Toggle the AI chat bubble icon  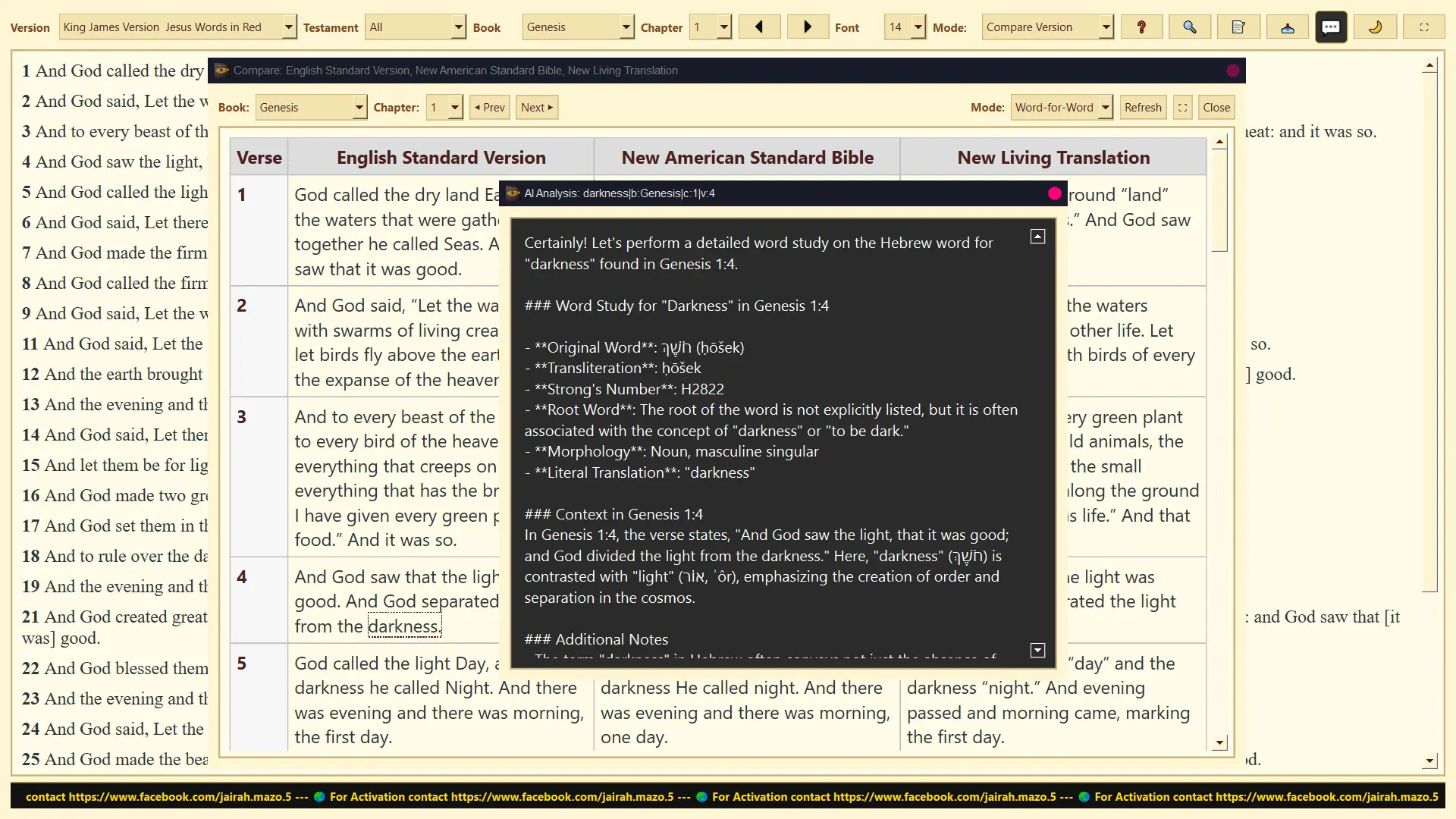pos(1331,27)
